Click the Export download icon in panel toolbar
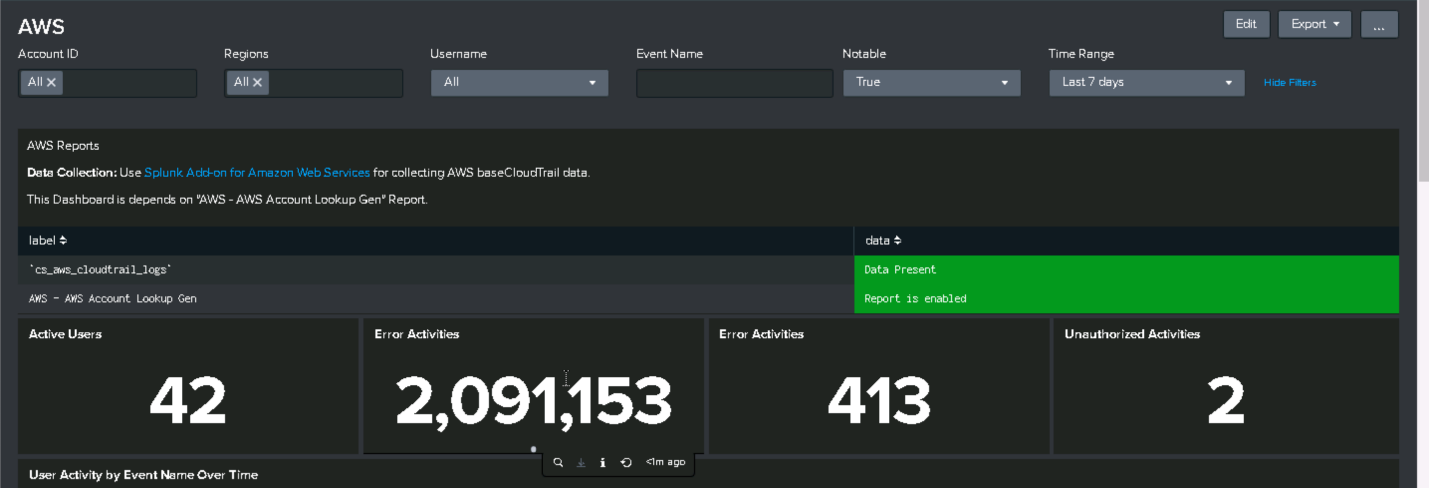 point(581,462)
